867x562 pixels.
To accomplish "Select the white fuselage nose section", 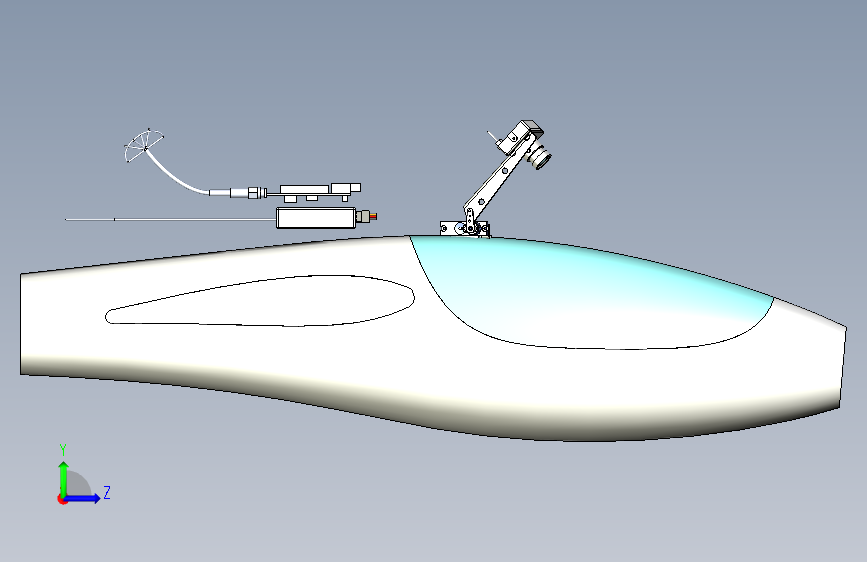I will [810, 360].
